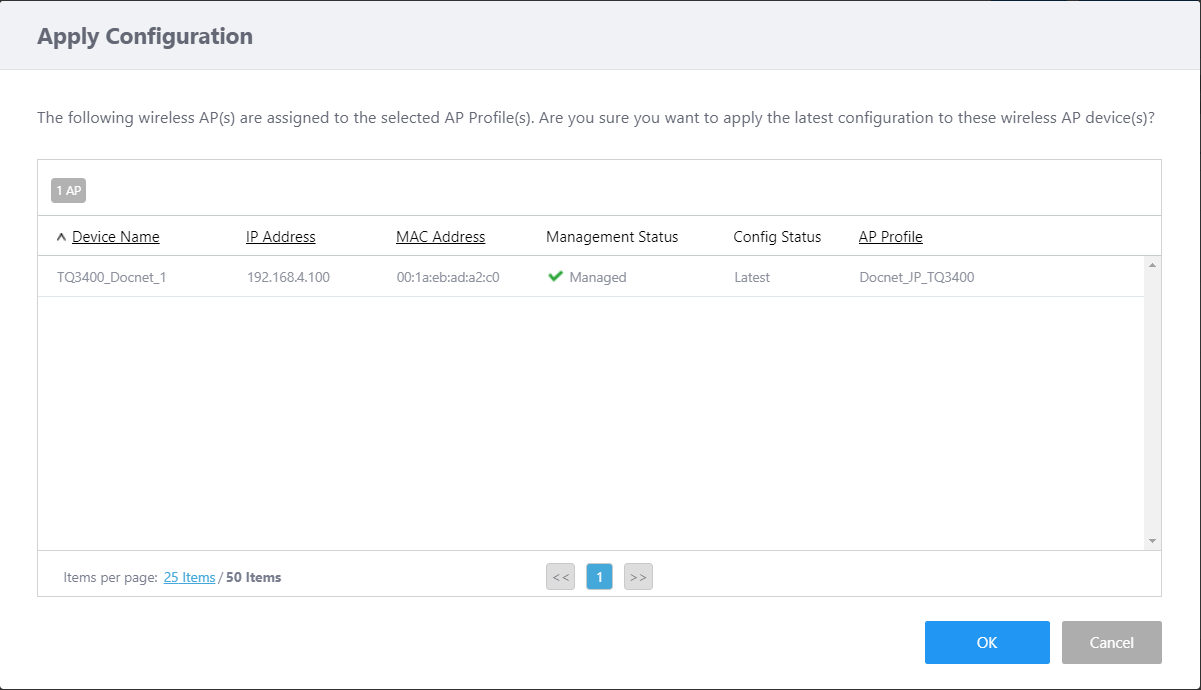The height and width of the screenshot is (690, 1201).
Task: Cancel the Apply Configuration dialog
Action: tap(1111, 643)
